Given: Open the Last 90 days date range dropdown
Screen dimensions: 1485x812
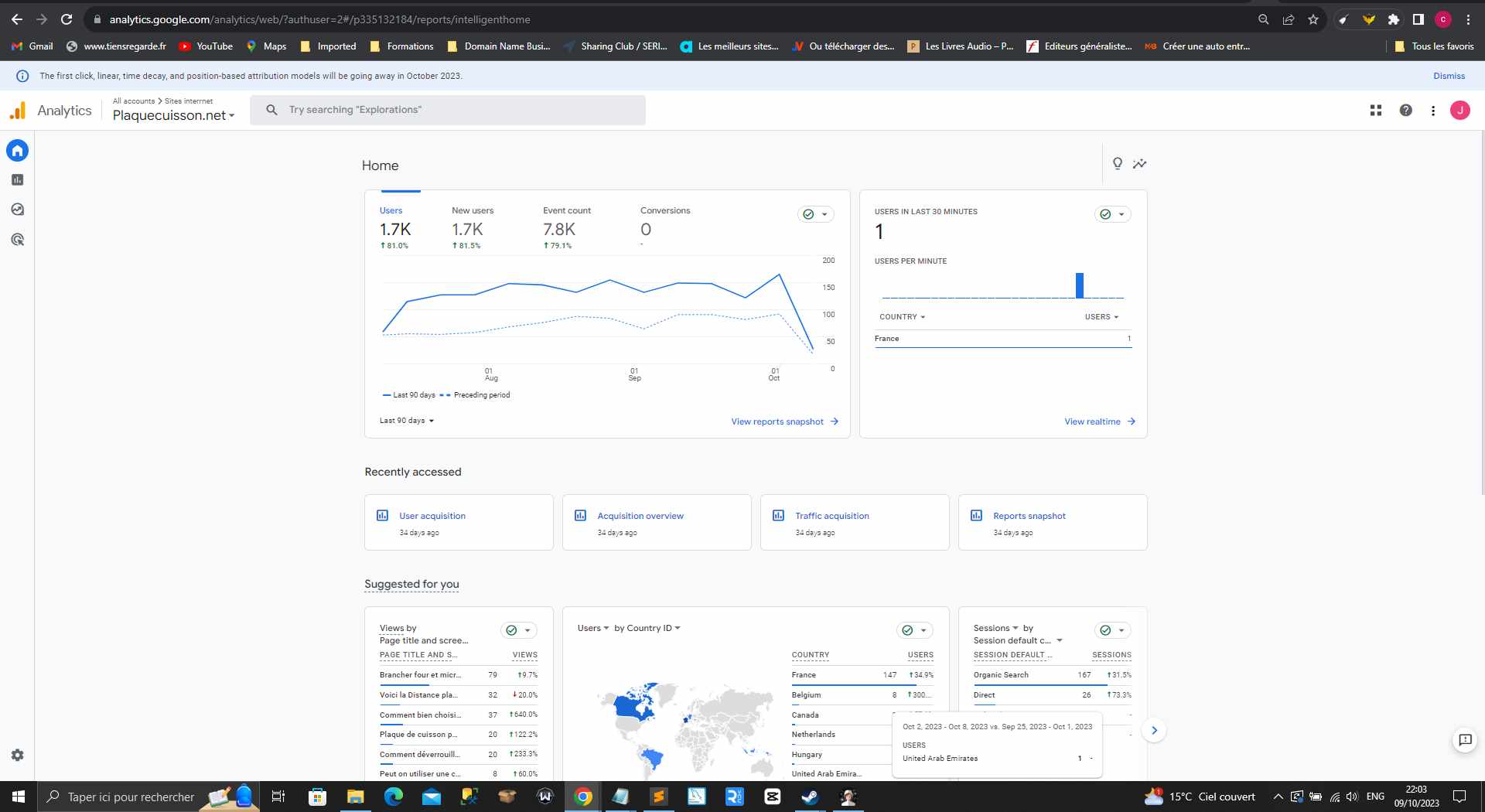Looking at the screenshot, I should click(x=407, y=421).
